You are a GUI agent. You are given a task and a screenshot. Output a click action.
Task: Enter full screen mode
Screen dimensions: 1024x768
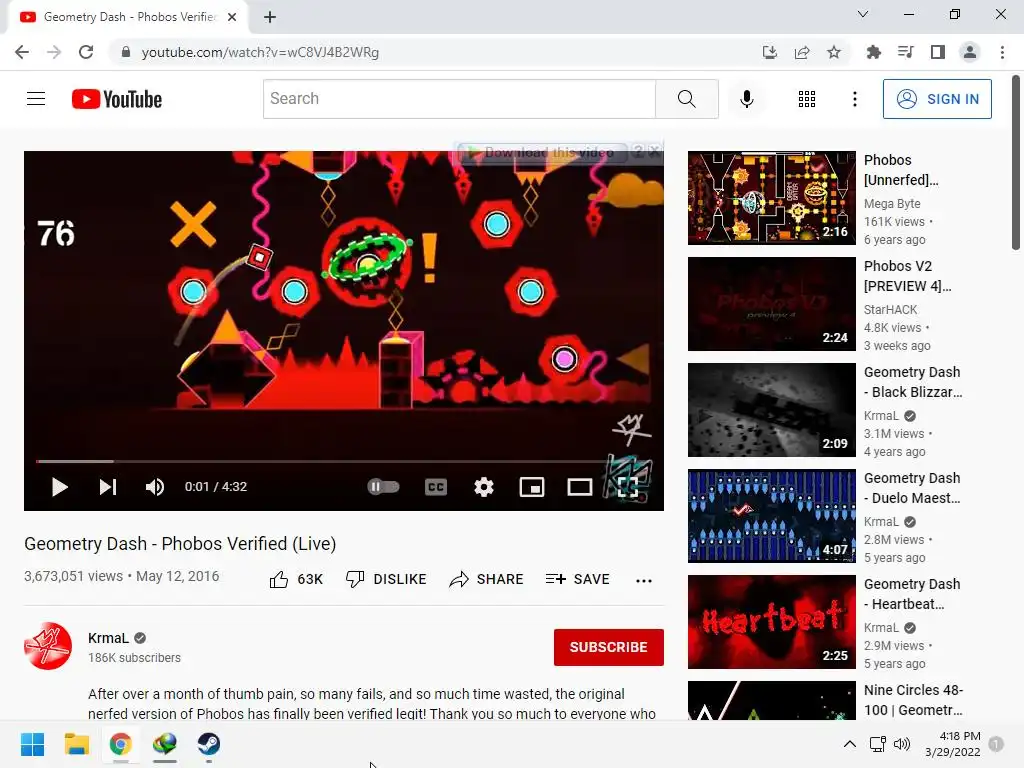pyautogui.click(x=628, y=487)
